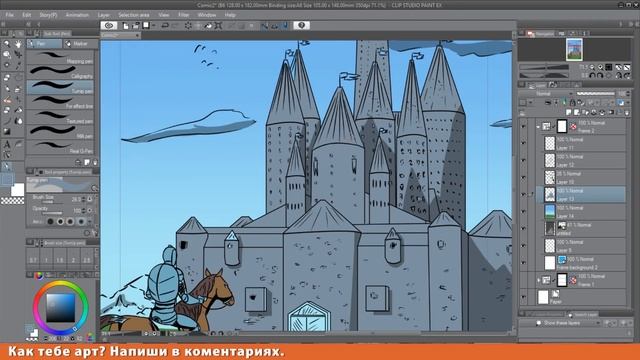Viewport: 640px width, 360px height.
Task: Select the Eraser tool in tool palette
Action: (7, 111)
